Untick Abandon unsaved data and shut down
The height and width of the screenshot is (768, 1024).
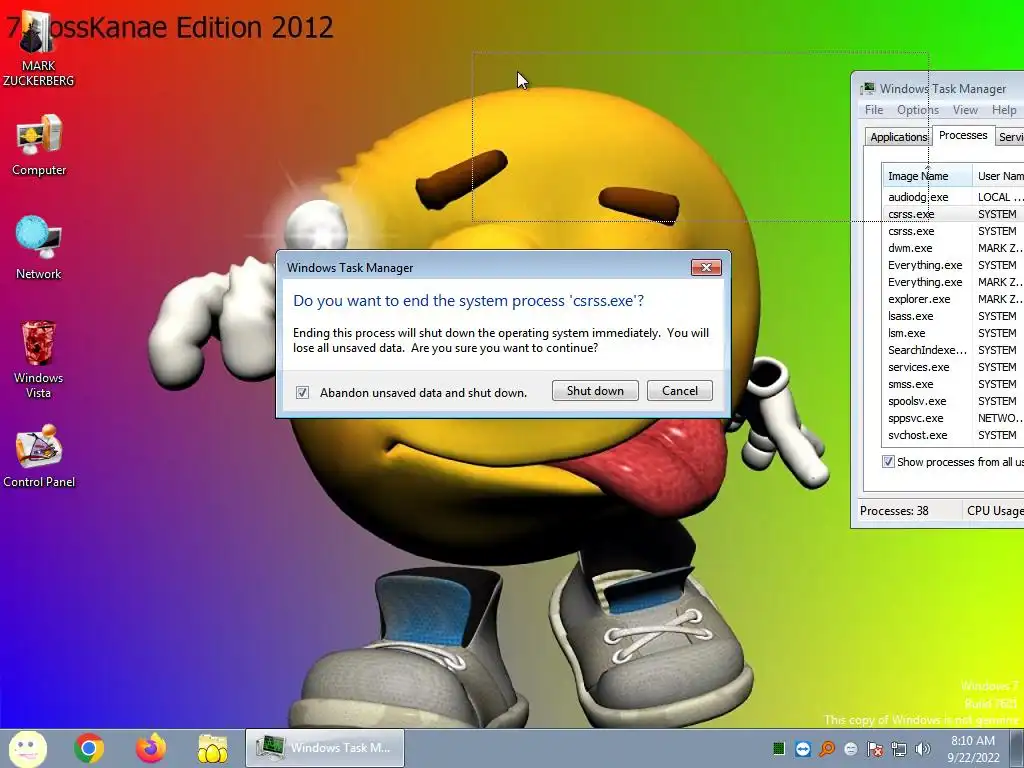(302, 392)
